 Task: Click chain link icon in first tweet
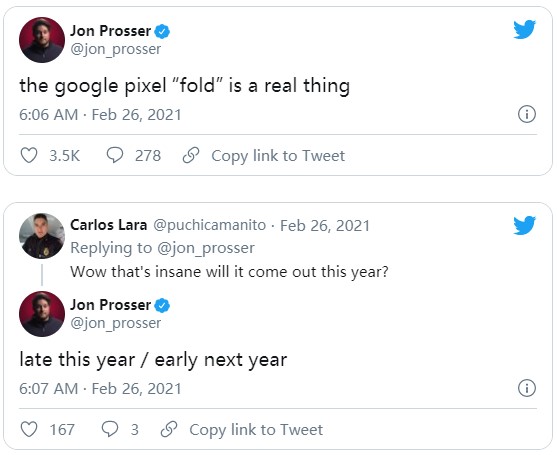[191, 155]
